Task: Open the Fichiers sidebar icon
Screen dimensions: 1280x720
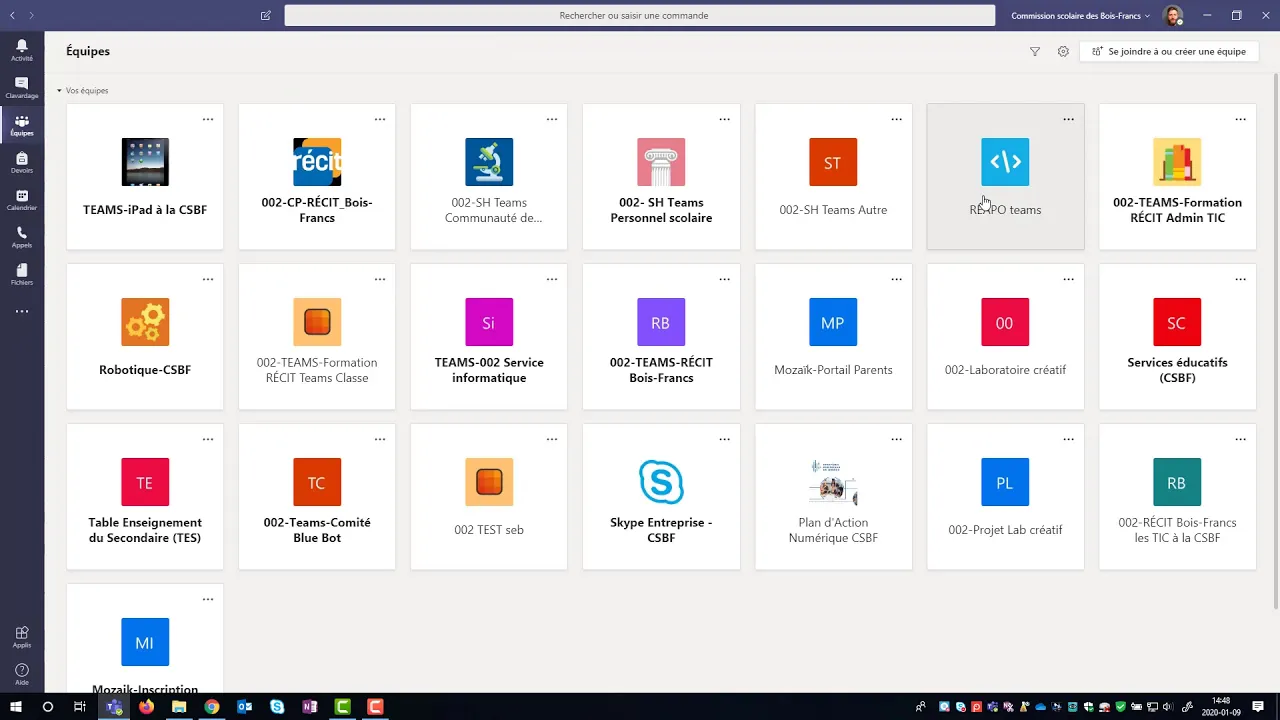Action: pos(22,274)
